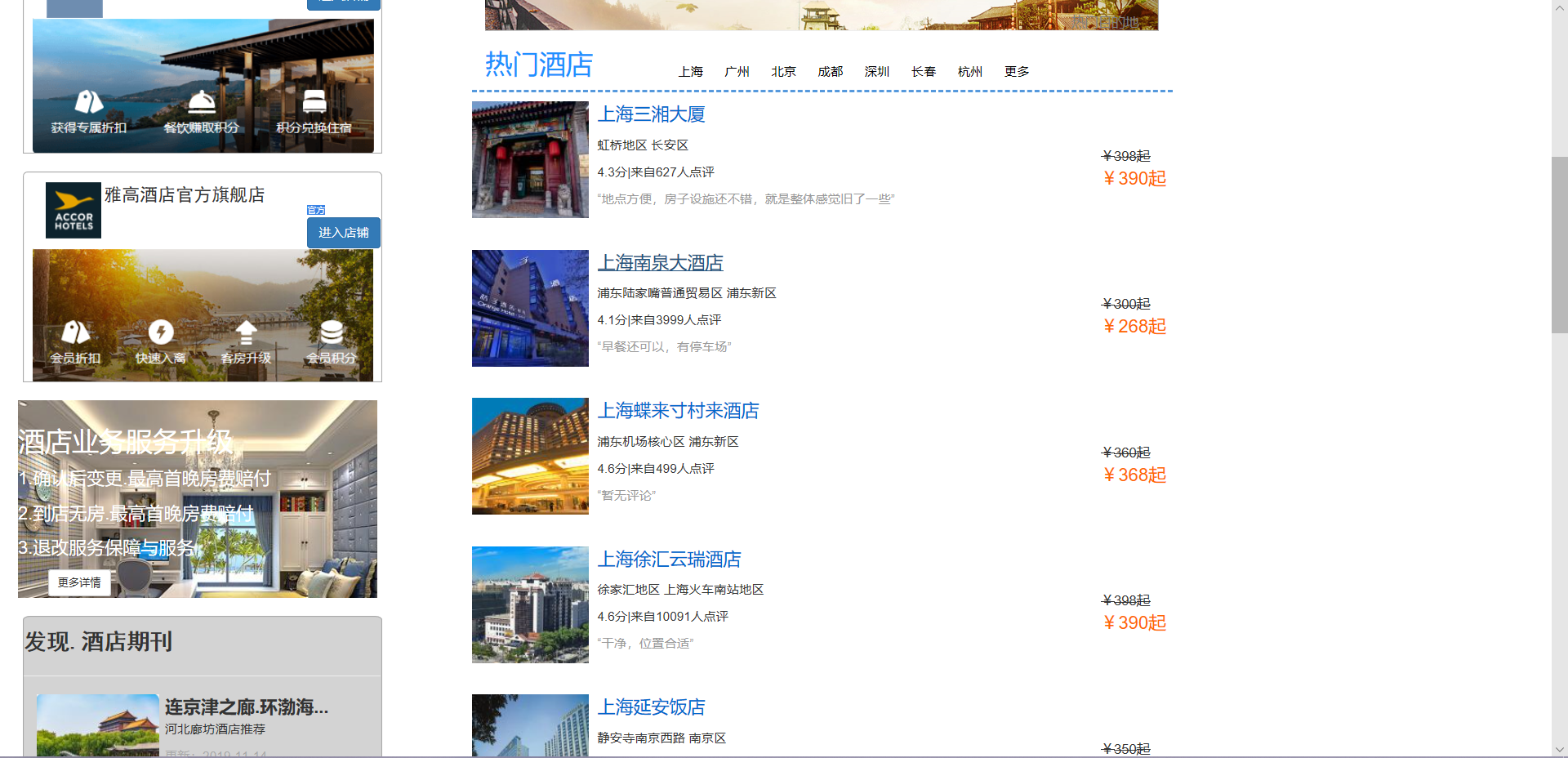
Task: Click the page vertical scrollbar thumb
Action: tap(1559, 245)
